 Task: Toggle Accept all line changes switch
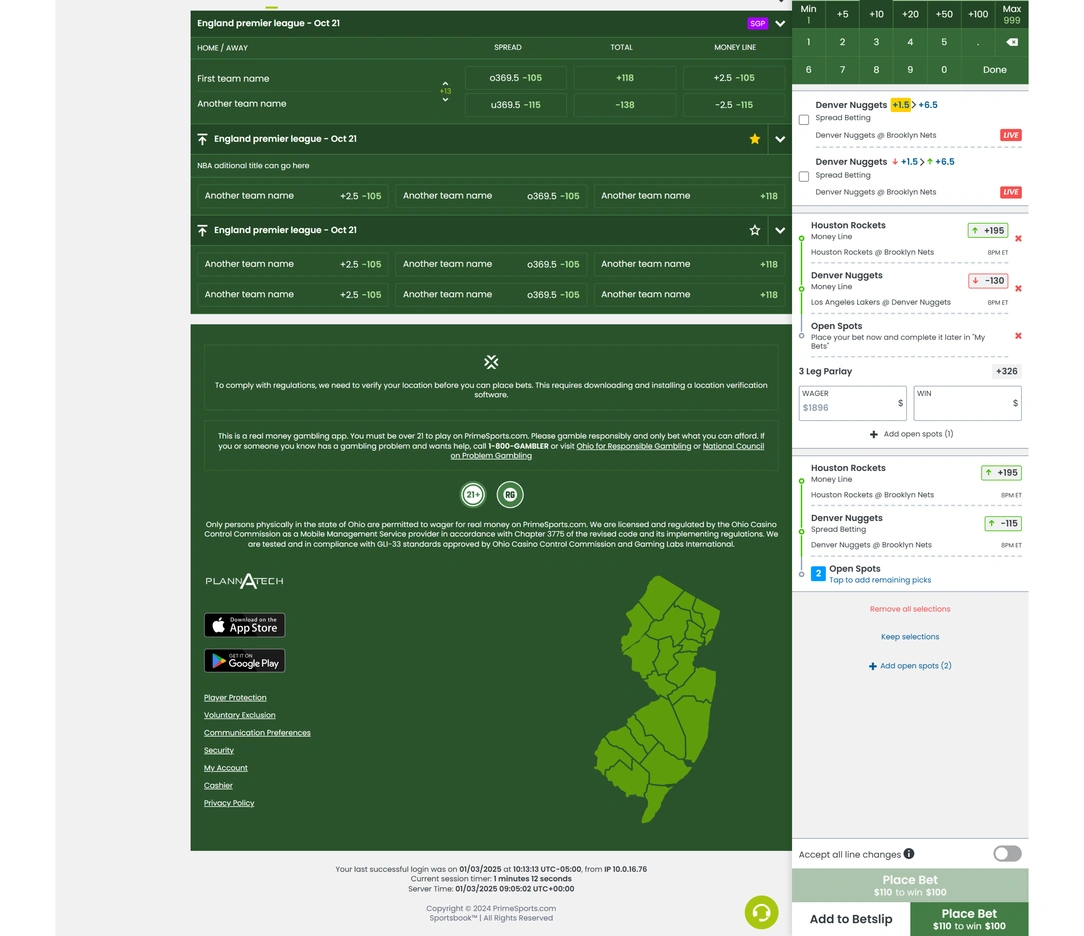1007,854
